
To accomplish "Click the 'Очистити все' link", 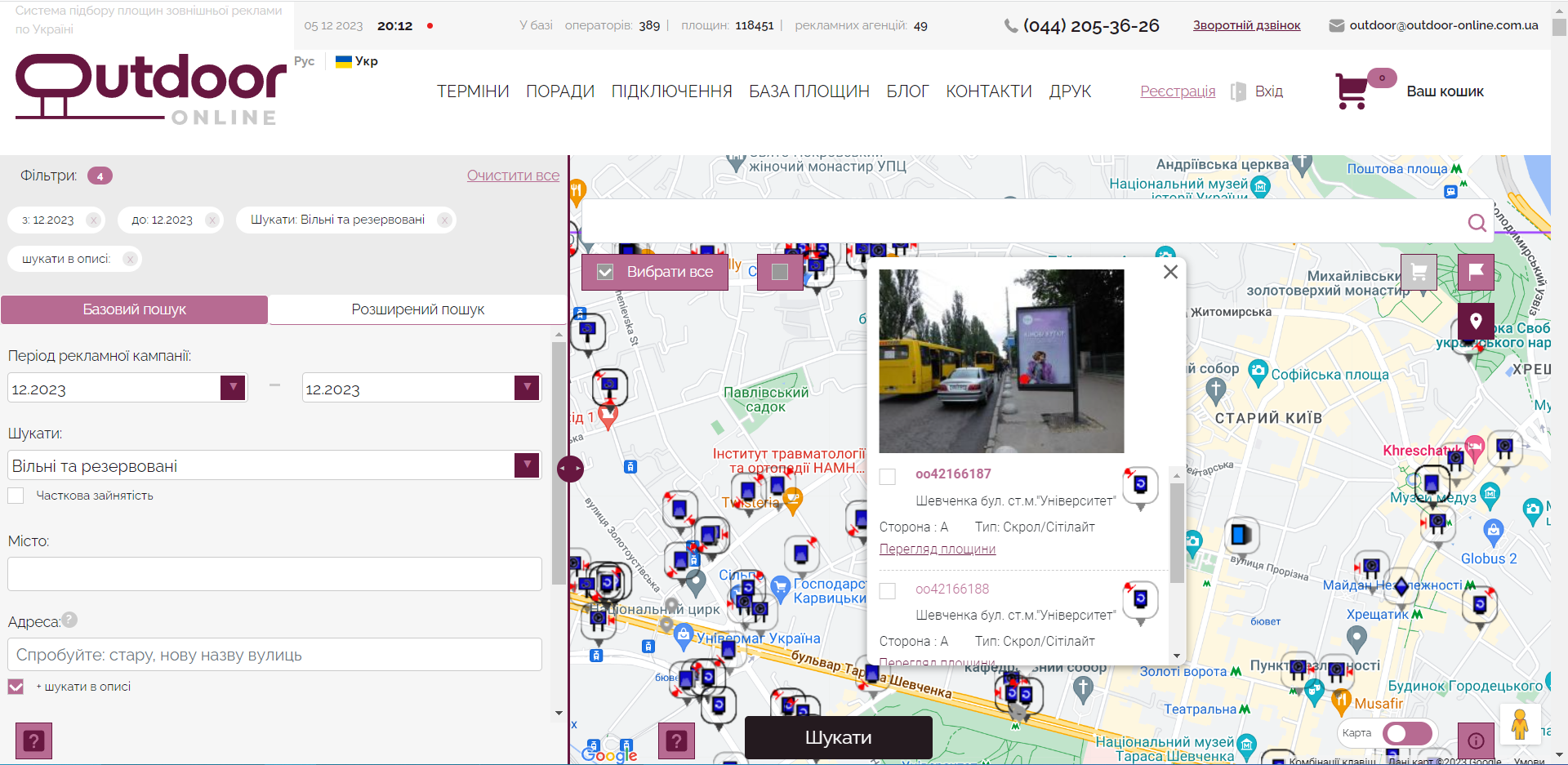I will coord(513,176).
